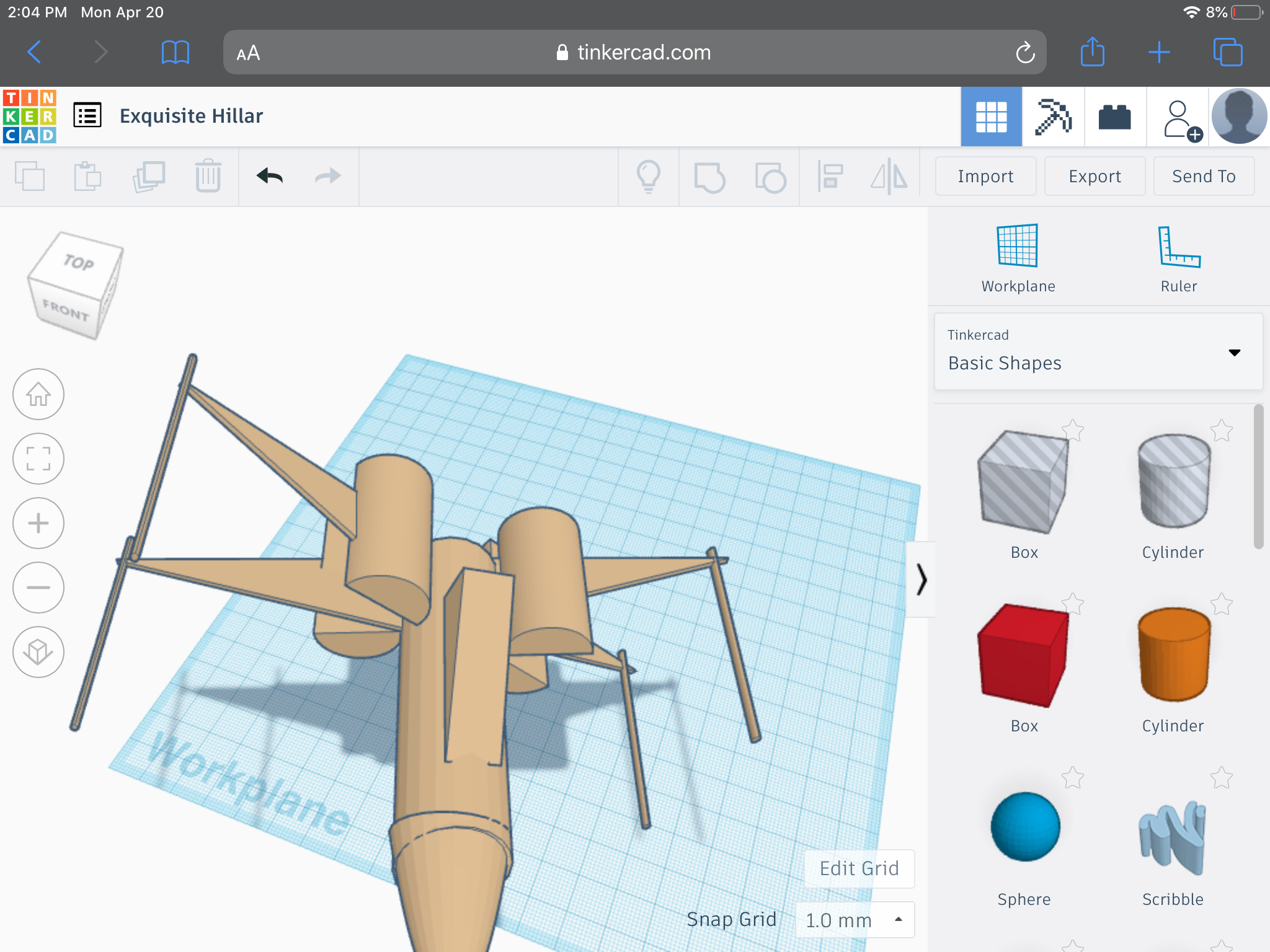Viewport: 1270px width, 952px height.
Task: Show all Safari tabs overview
Action: coord(1228,52)
